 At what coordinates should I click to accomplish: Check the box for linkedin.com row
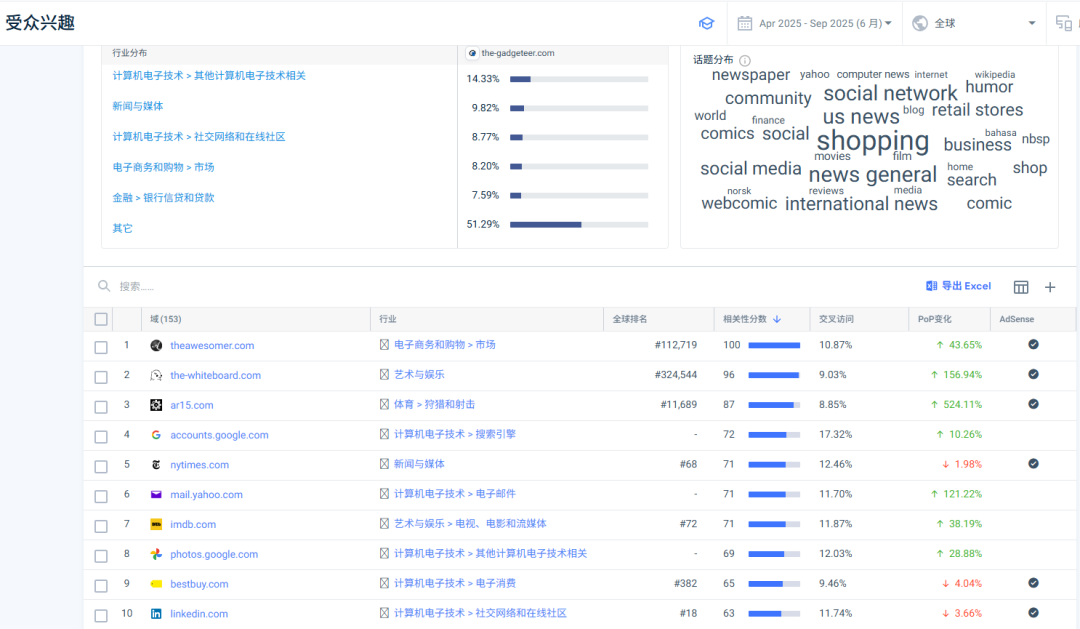[101, 615]
